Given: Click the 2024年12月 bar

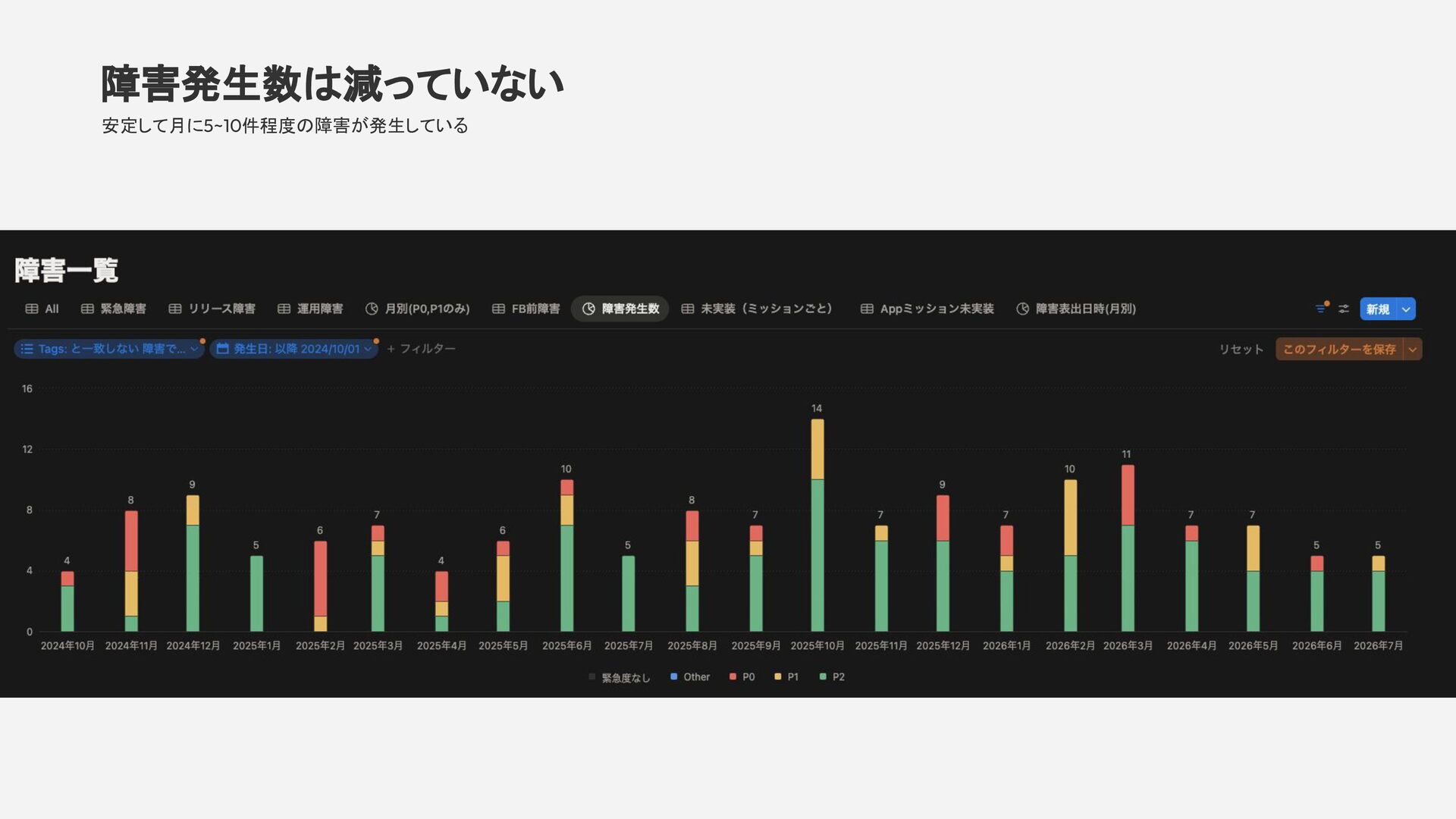Looking at the screenshot, I should (x=193, y=563).
